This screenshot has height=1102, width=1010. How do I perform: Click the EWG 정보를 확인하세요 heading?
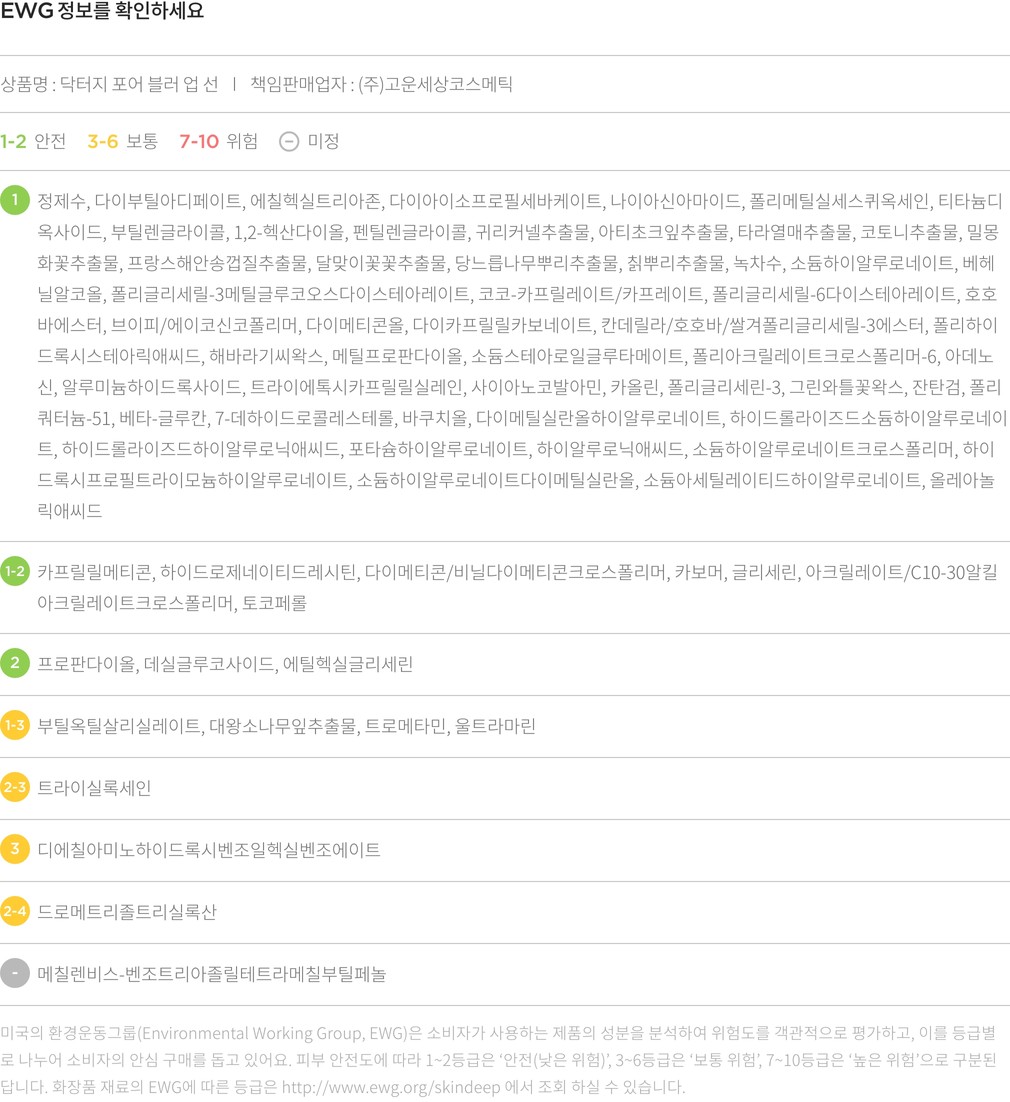click(102, 13)
